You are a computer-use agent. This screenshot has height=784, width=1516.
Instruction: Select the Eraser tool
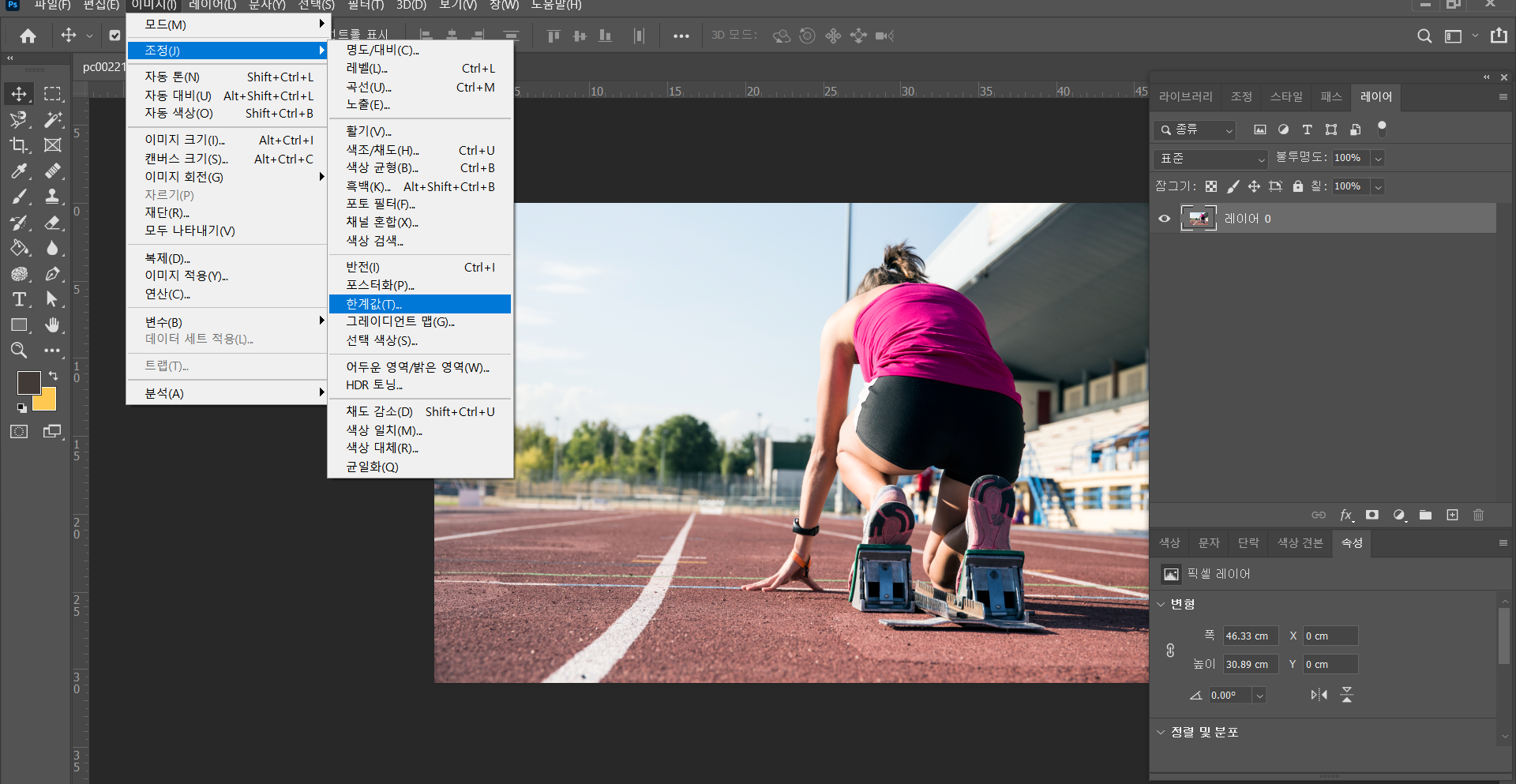pos(52,223)
